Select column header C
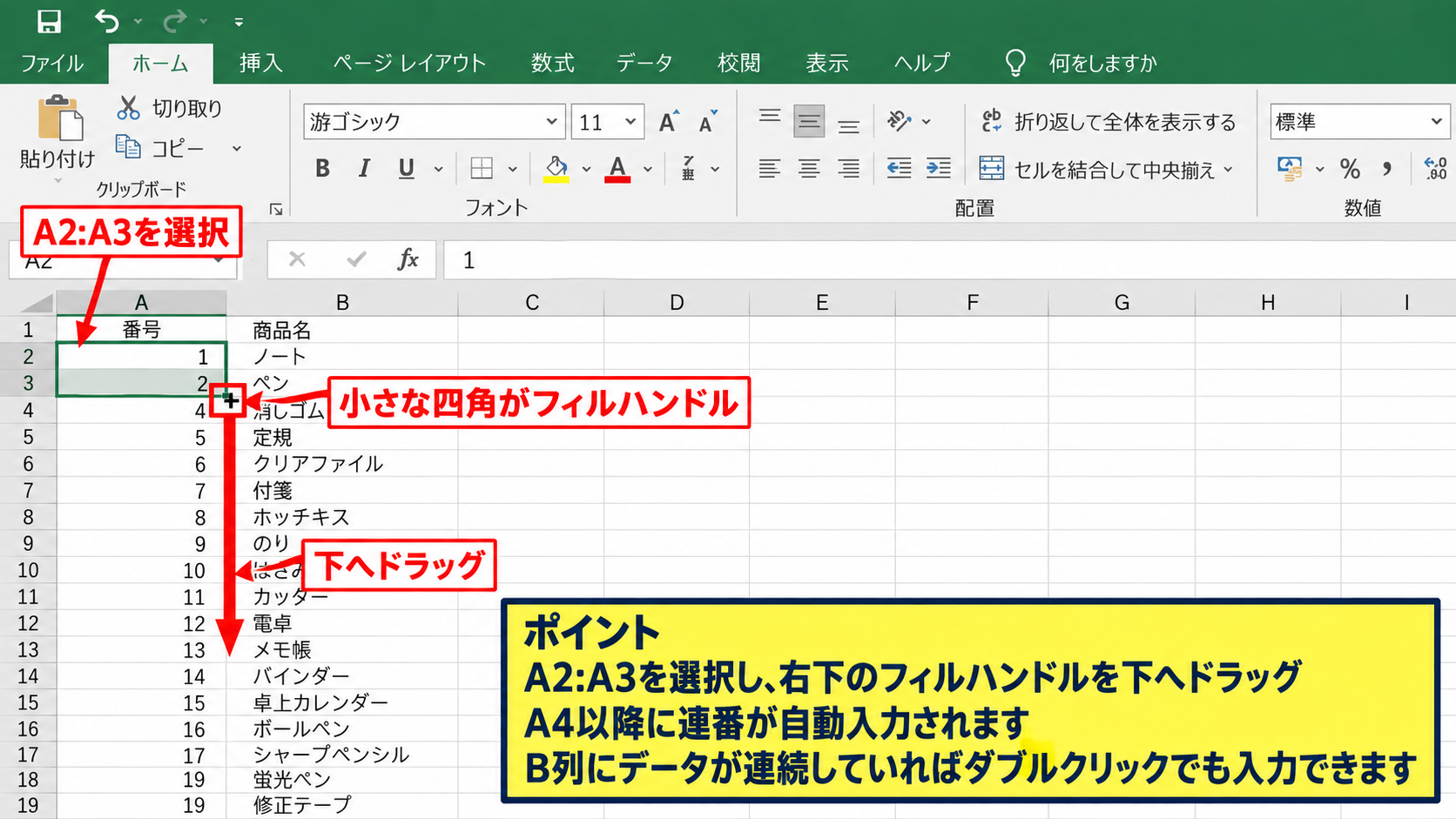Image resolution: width=1456 pixels, height=819 pixels. click(x=531, y=303)
